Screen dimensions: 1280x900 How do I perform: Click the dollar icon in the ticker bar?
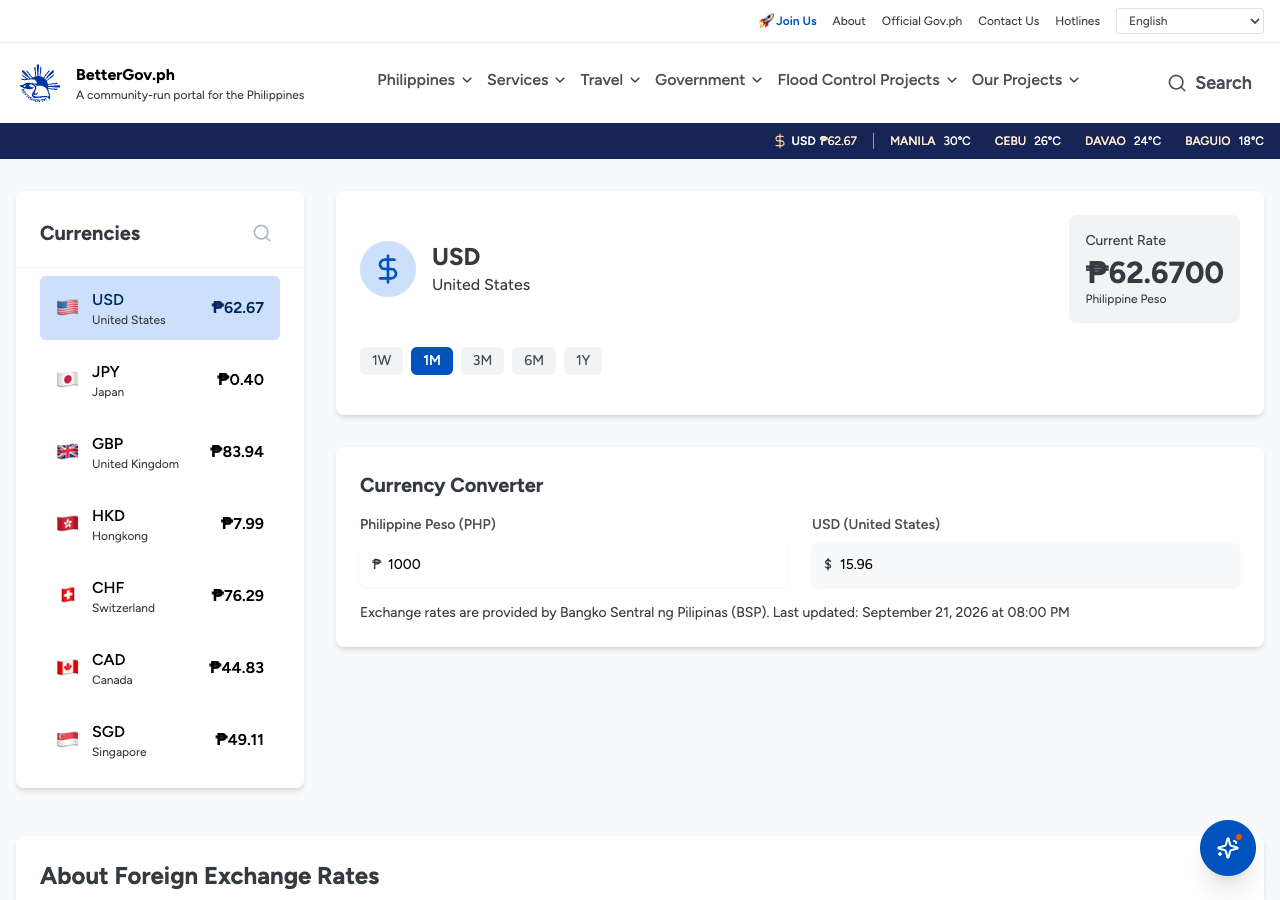click(780, 141)
